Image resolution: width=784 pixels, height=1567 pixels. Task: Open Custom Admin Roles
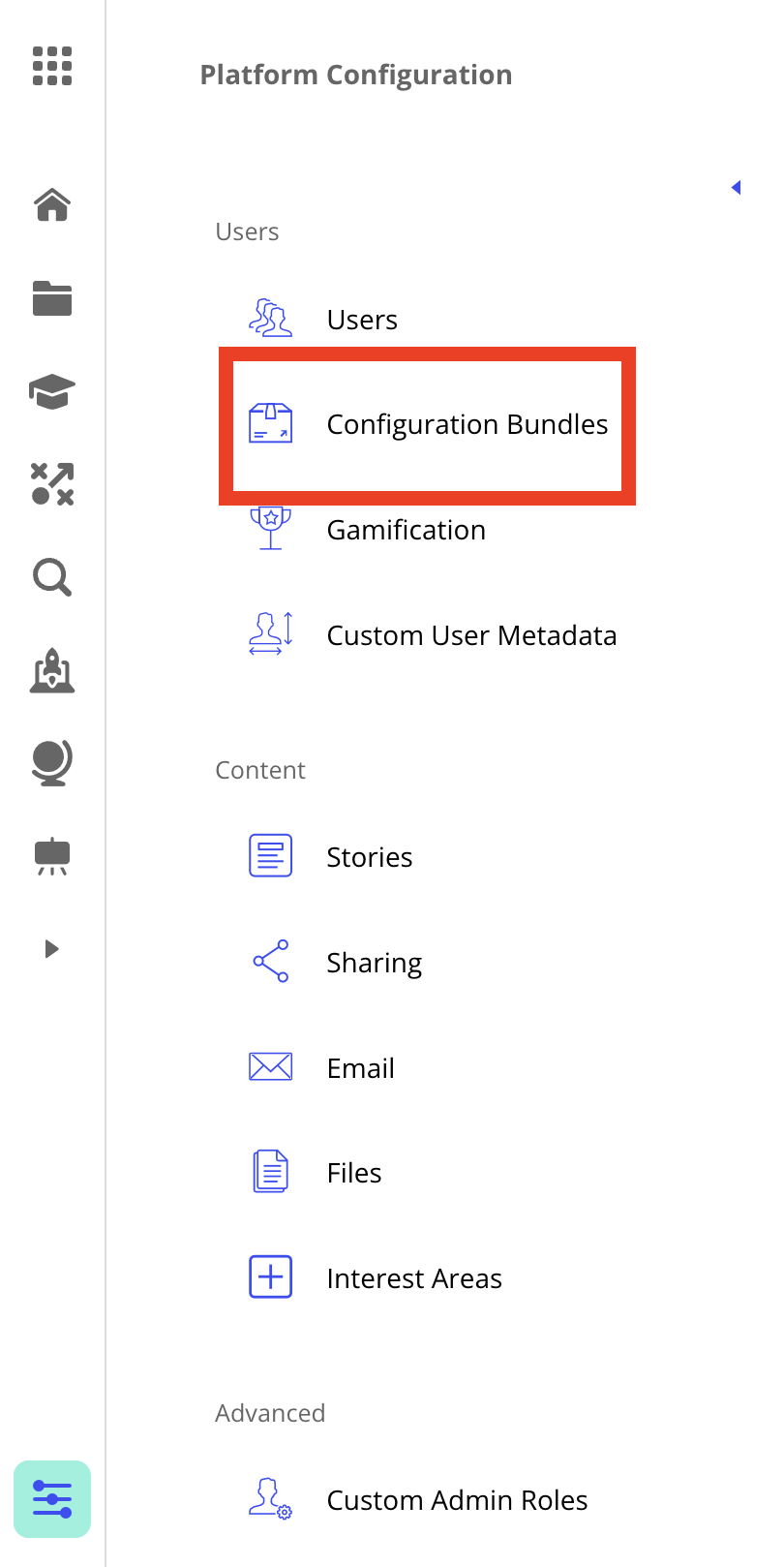pos(457,1500)
